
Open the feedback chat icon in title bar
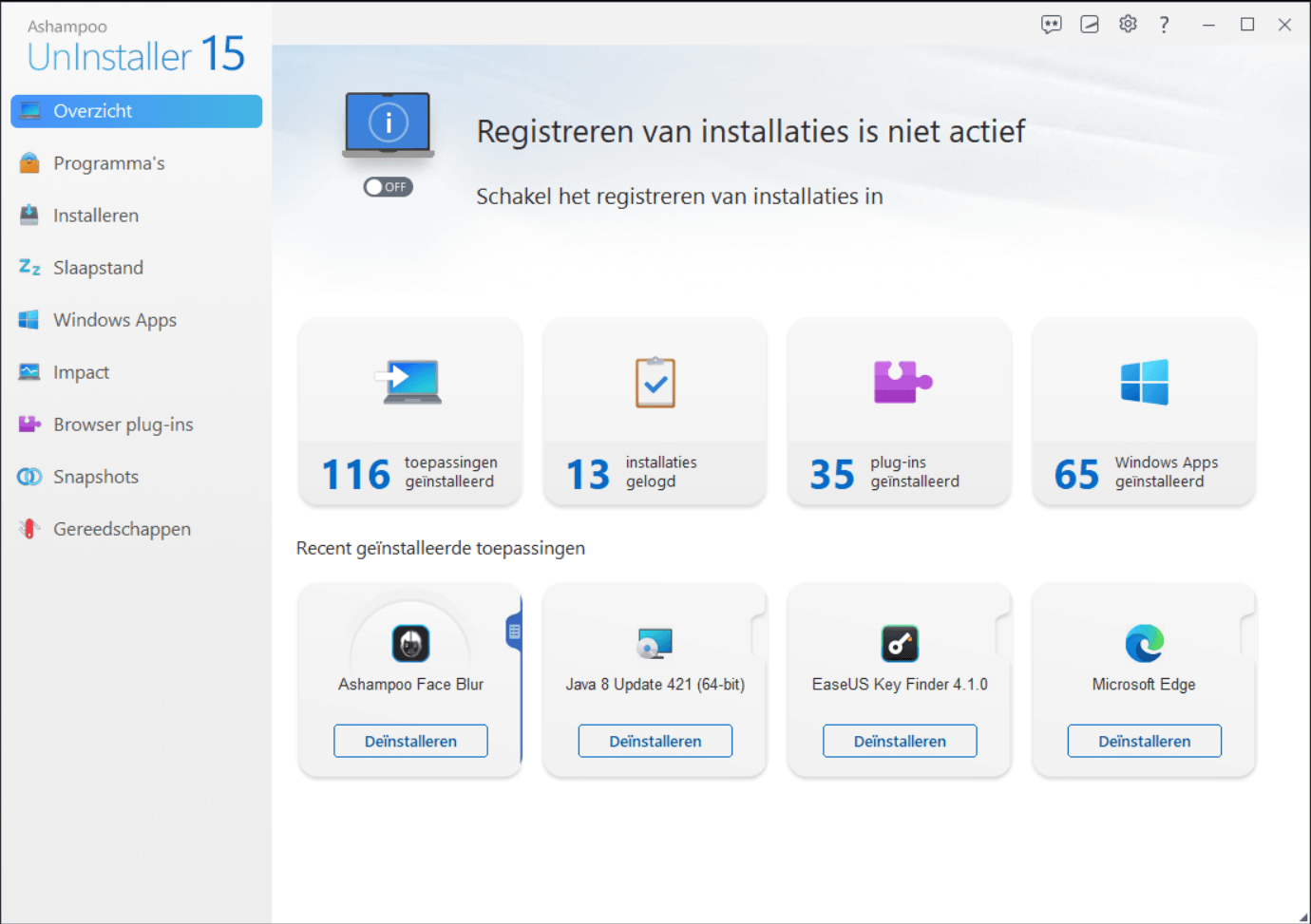point(1051,25)
